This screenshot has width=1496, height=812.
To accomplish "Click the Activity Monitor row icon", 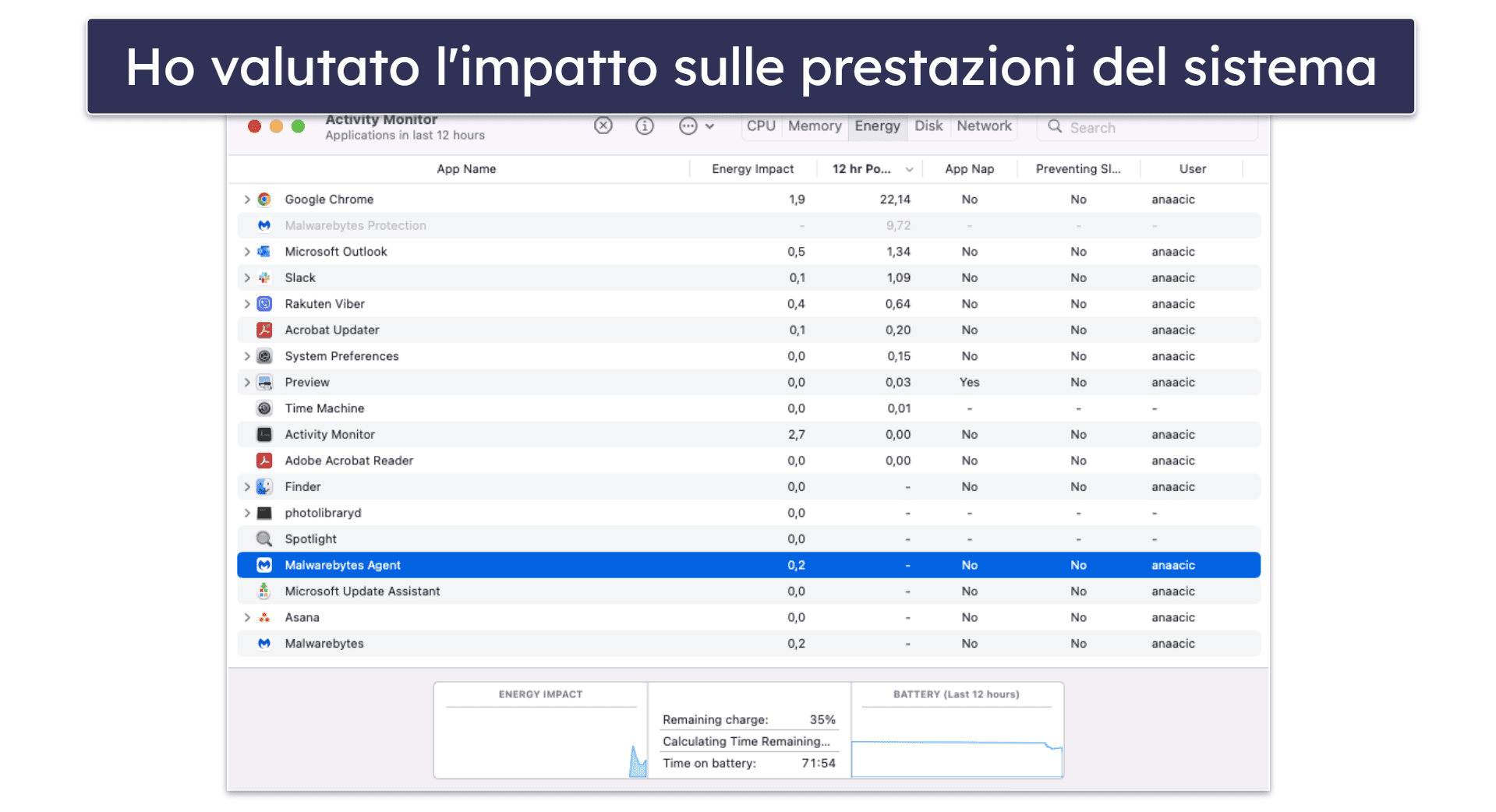I will click(x=264, y=434).
